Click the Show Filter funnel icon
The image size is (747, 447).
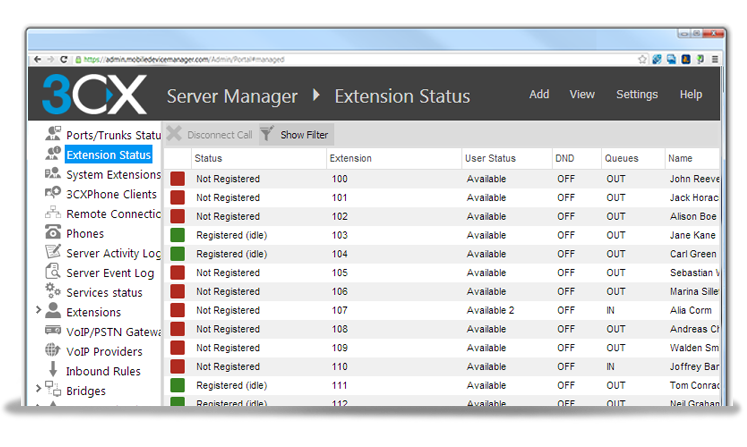[x=267, y=134]
